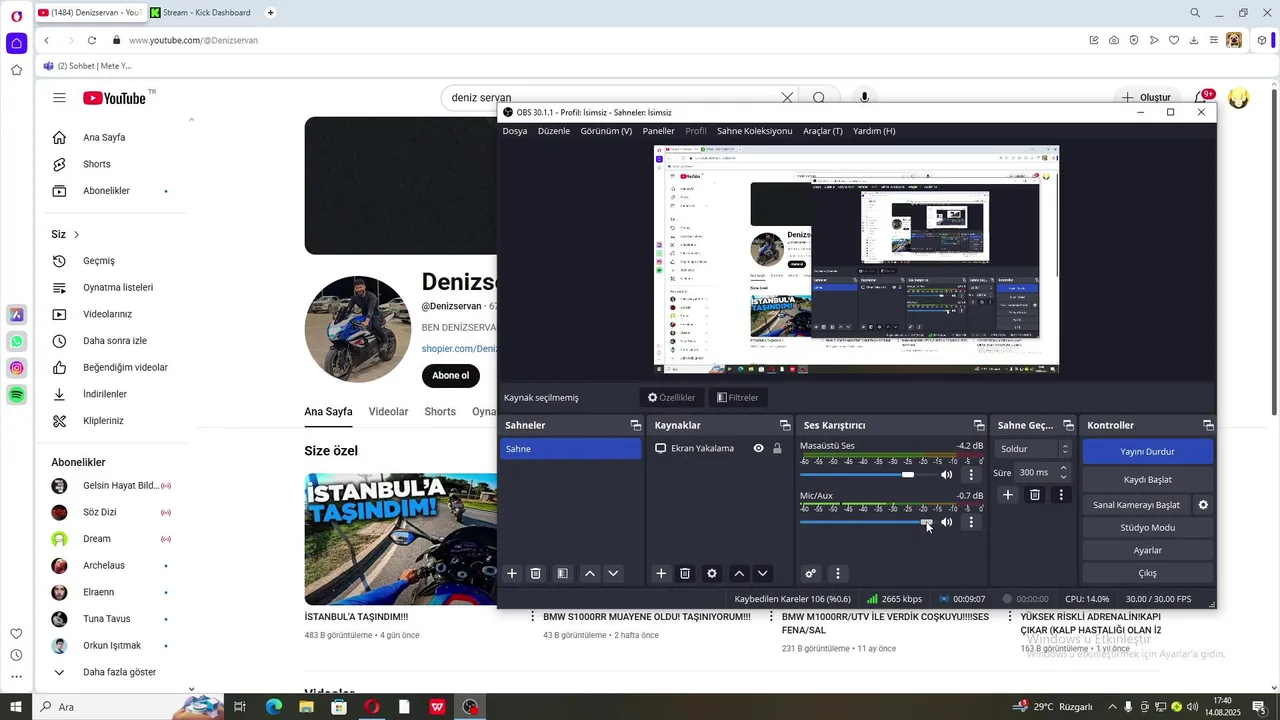1280x720 pixels.
Task: Click YouTube voice search microphone icon
Action: pyautogui.click(x=865, y=98)
